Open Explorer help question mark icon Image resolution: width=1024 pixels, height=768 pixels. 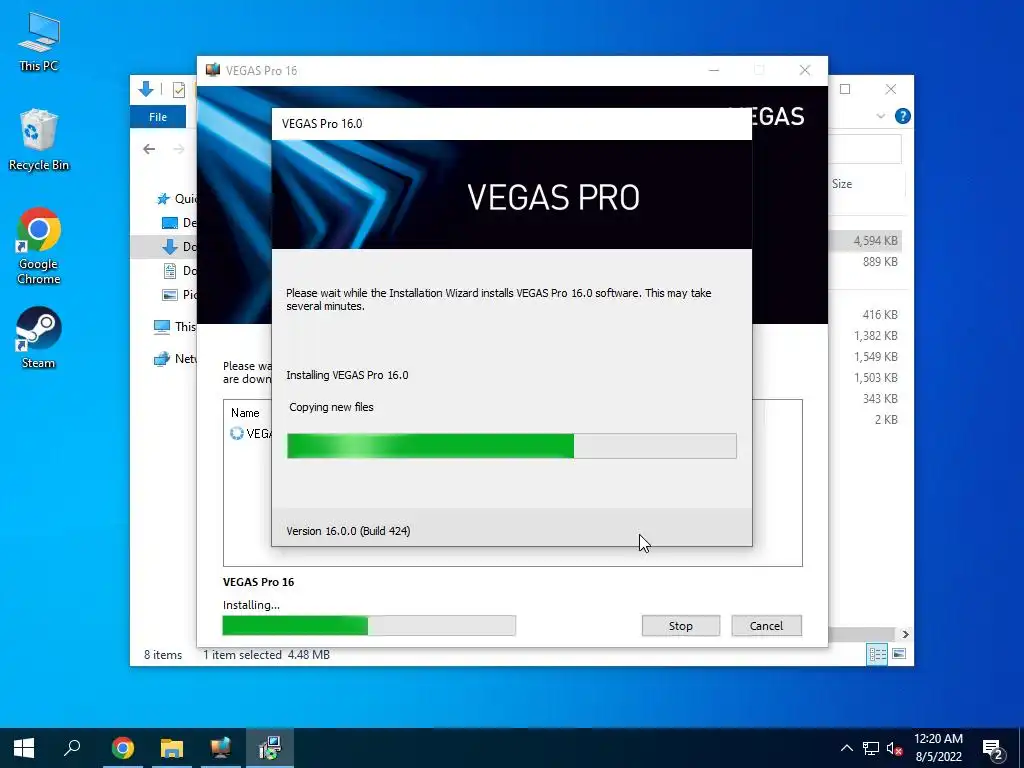click(x=903, y=116)
